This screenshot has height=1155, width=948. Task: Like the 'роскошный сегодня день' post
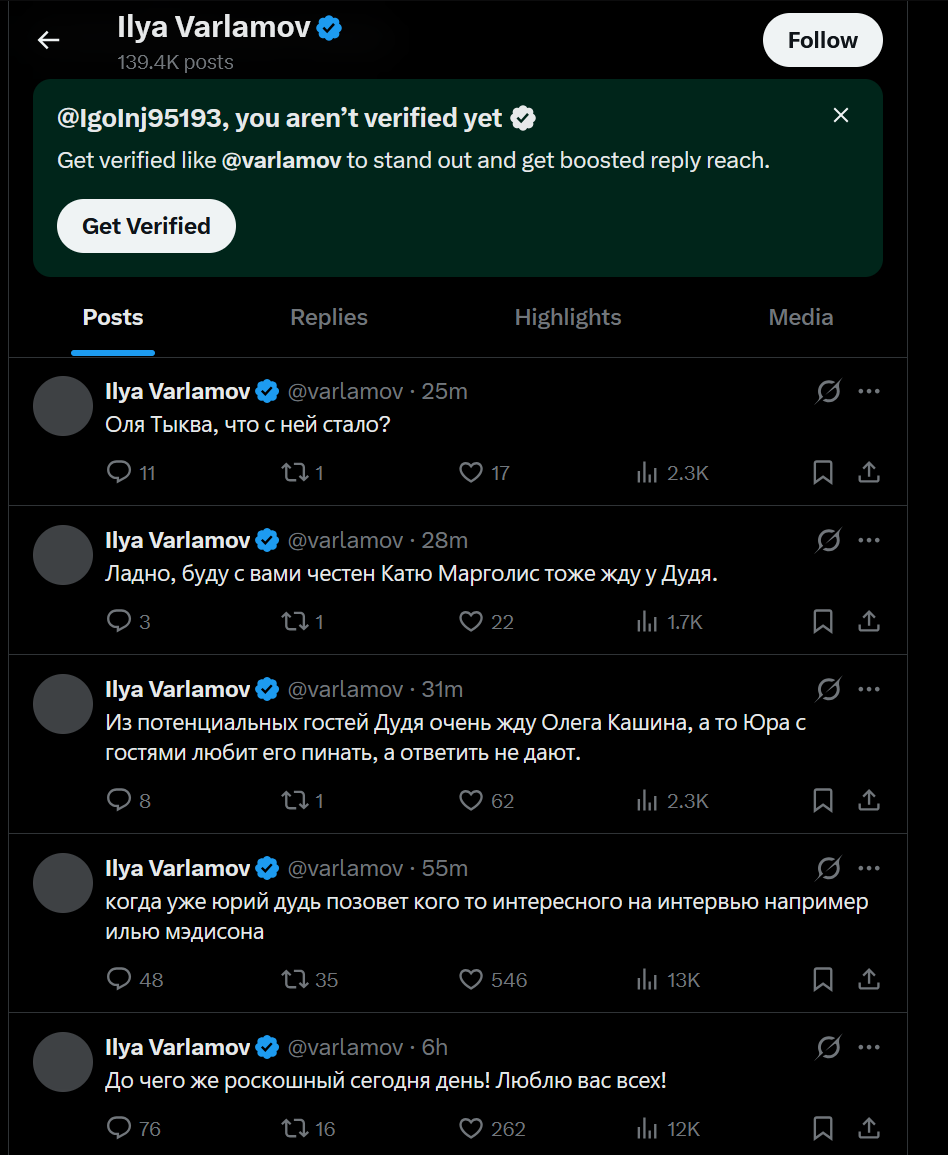pyautogui.click(x=471, y=1129)
